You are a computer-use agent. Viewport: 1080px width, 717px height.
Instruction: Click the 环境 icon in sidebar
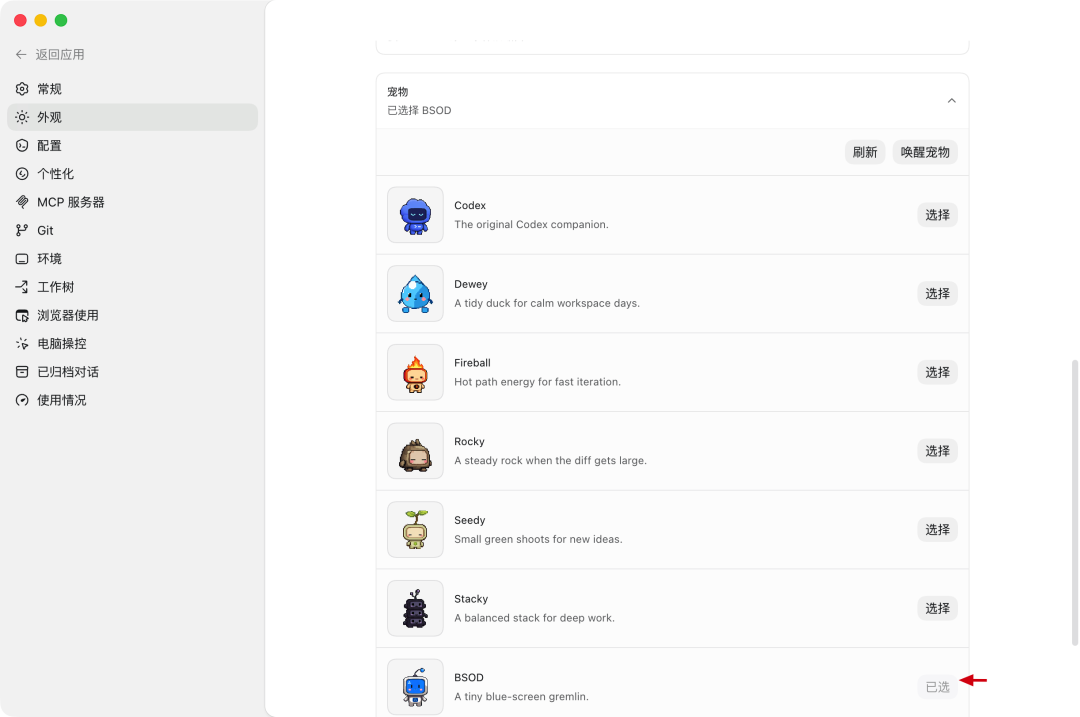(22, 258)
